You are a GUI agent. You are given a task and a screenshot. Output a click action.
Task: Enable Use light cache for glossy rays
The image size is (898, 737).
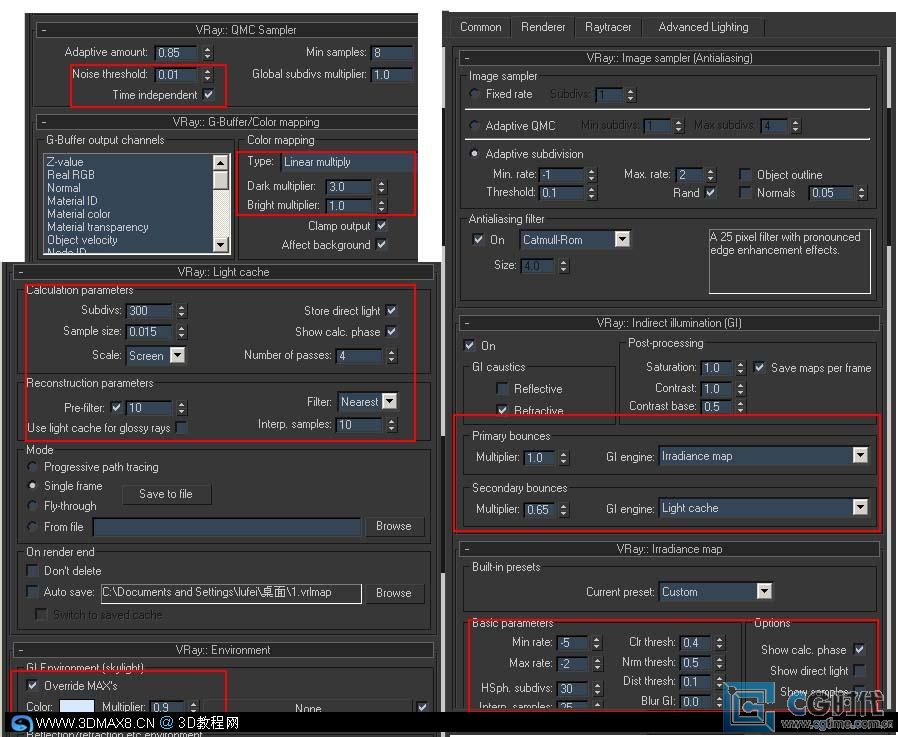(x=181, y=427)
